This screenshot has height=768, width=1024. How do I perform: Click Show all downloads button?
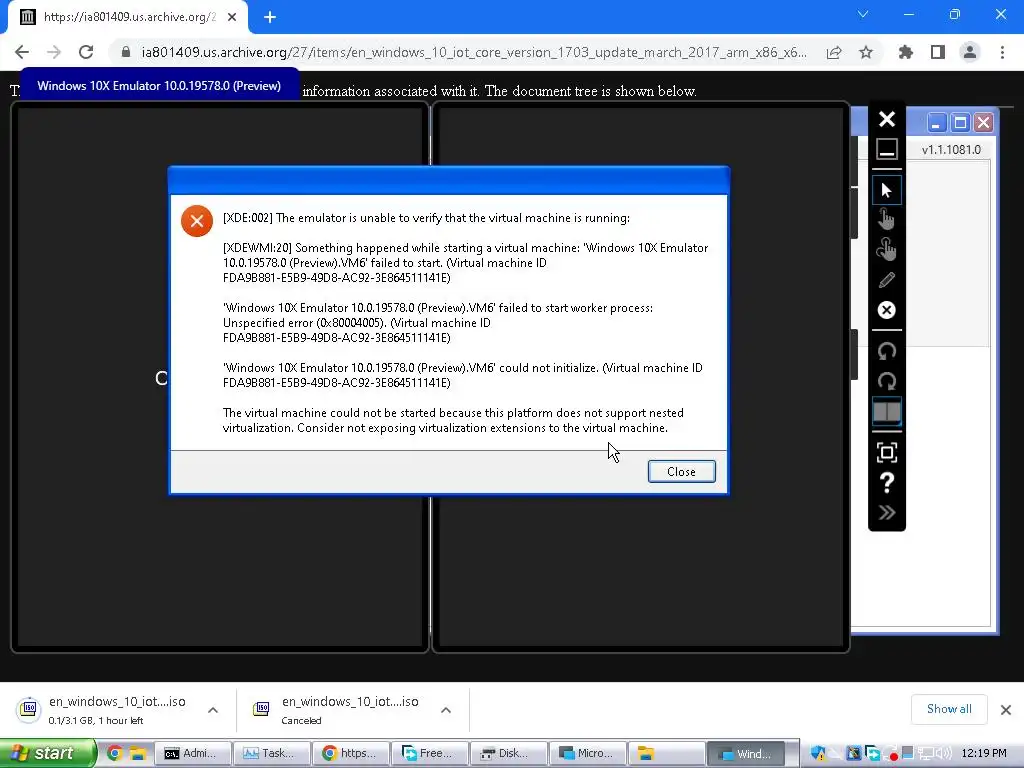[x=949, y=709]
